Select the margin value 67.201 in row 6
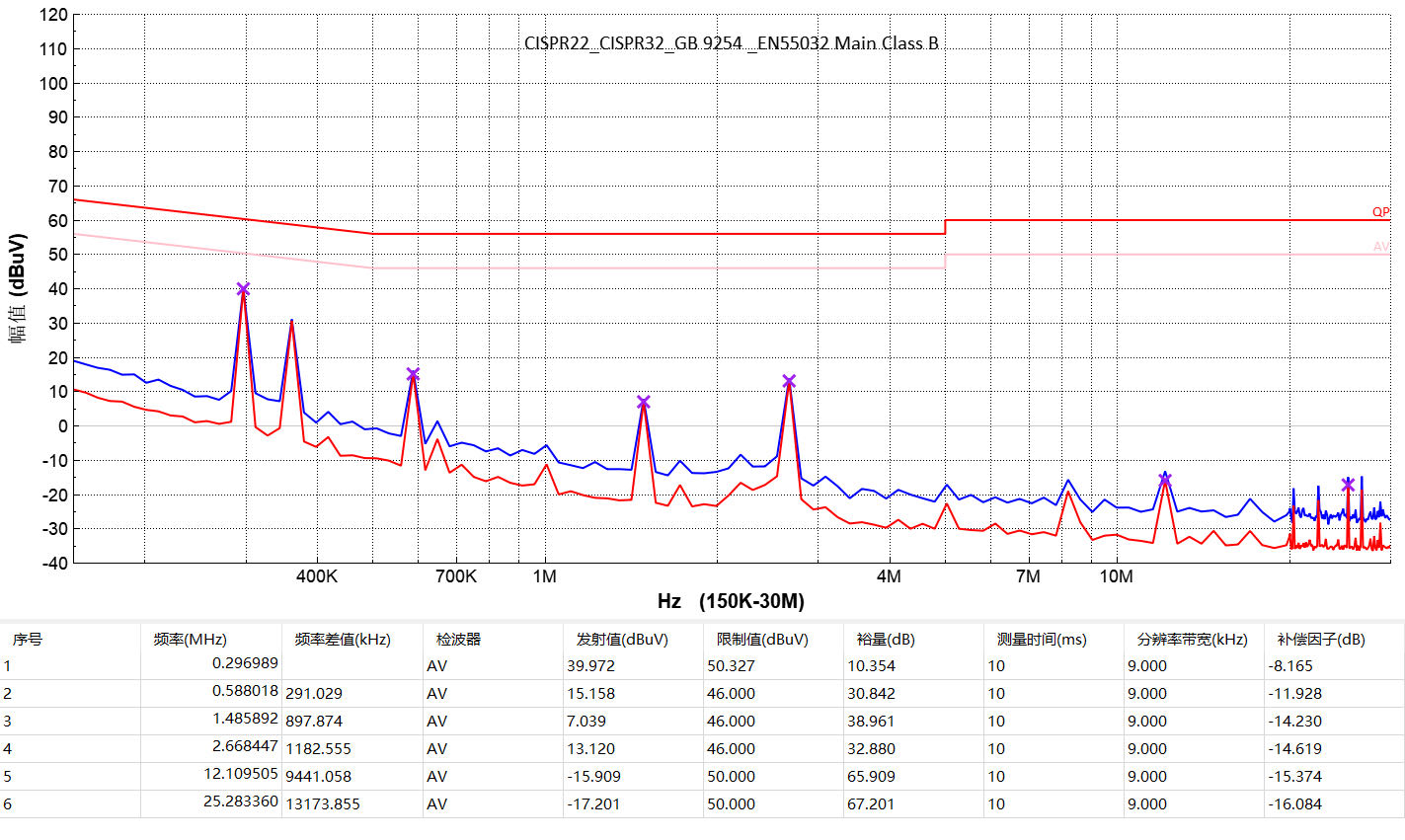Screen dimensions: 1405x840 click(871, 803)
